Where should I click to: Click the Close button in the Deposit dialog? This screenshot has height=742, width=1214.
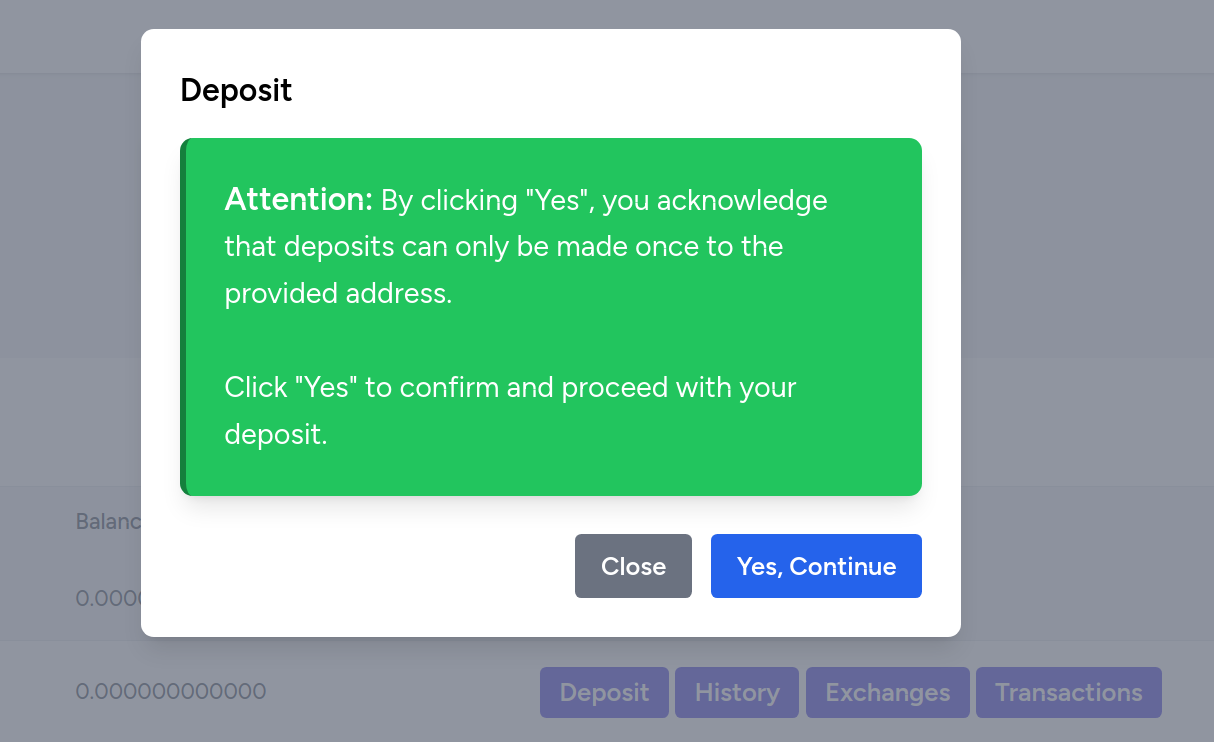pos(633,566)
